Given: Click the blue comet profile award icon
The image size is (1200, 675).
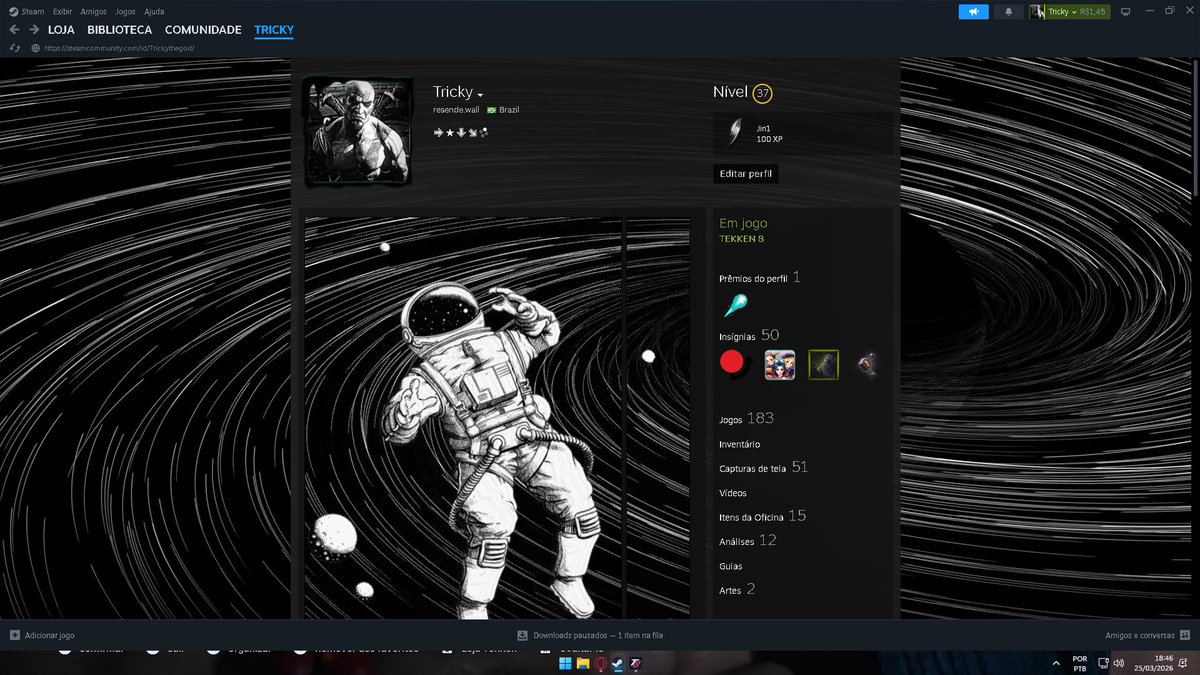Looking at the screenshot, I should (736, 305).
